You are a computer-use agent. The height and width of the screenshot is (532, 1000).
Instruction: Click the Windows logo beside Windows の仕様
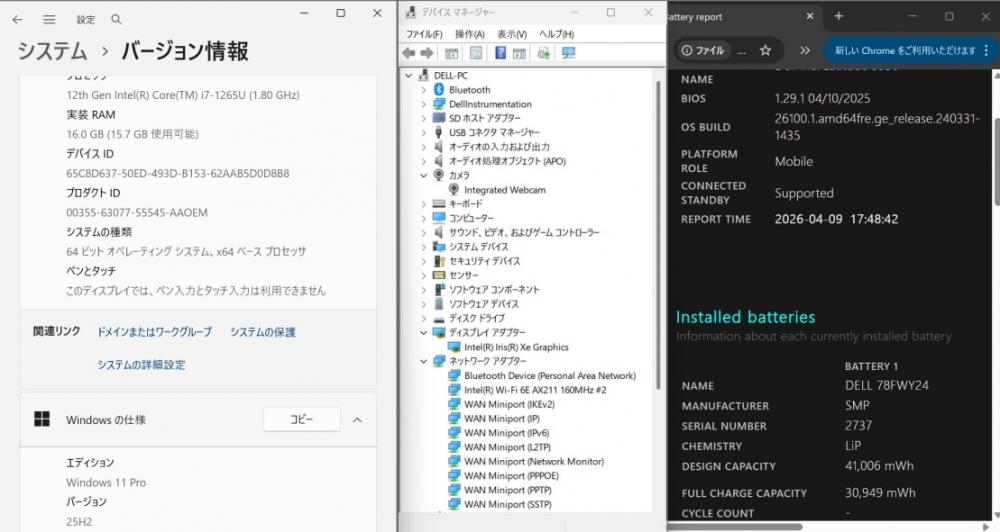coord(42,419)
